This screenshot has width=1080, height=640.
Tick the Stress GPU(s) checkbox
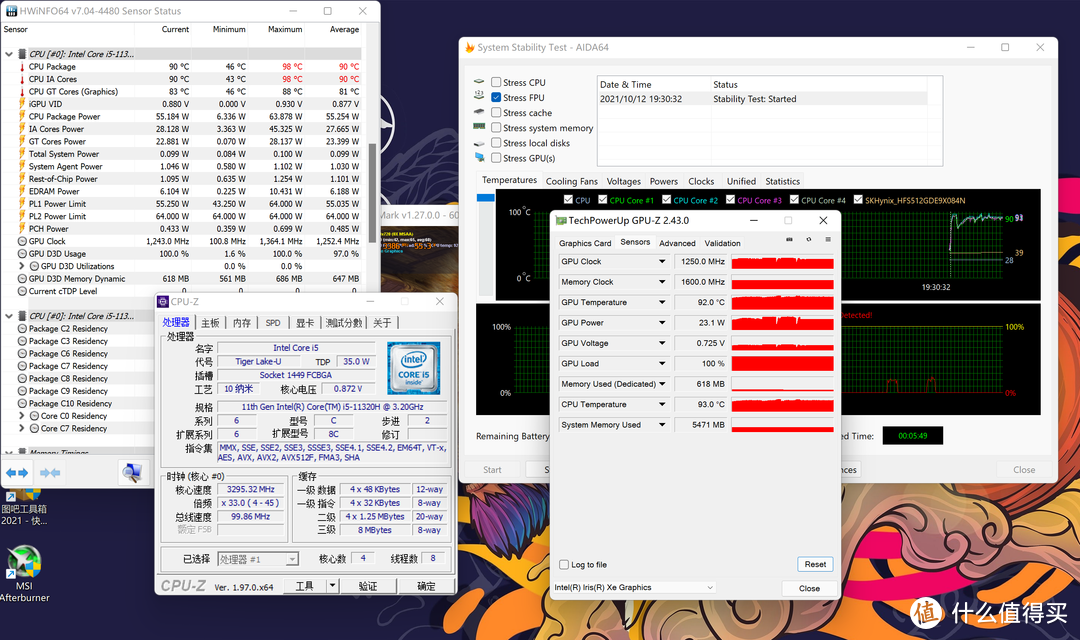(496, 158)
